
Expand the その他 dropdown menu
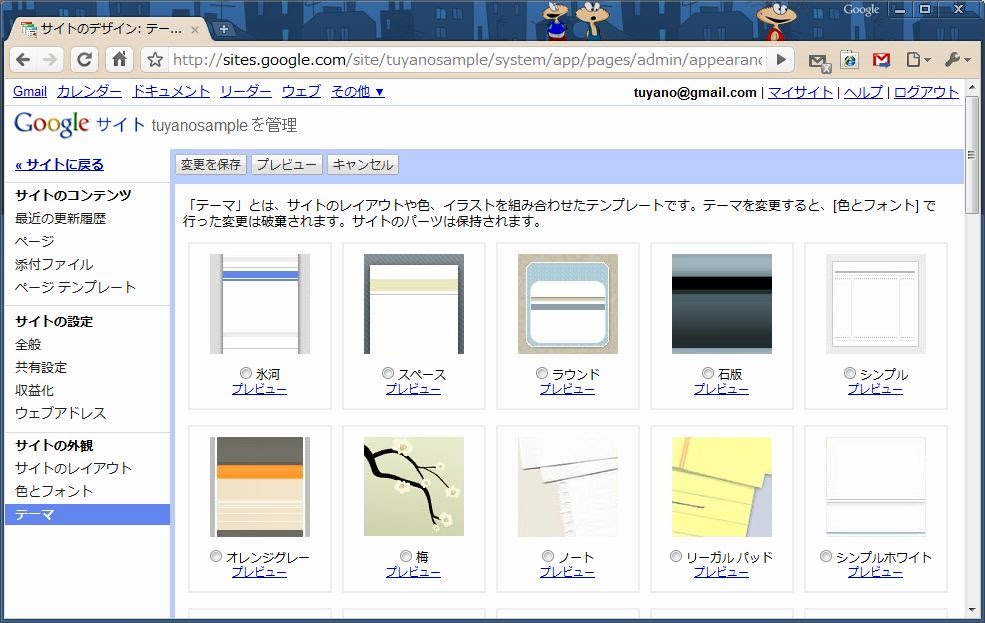pos(357,91)
